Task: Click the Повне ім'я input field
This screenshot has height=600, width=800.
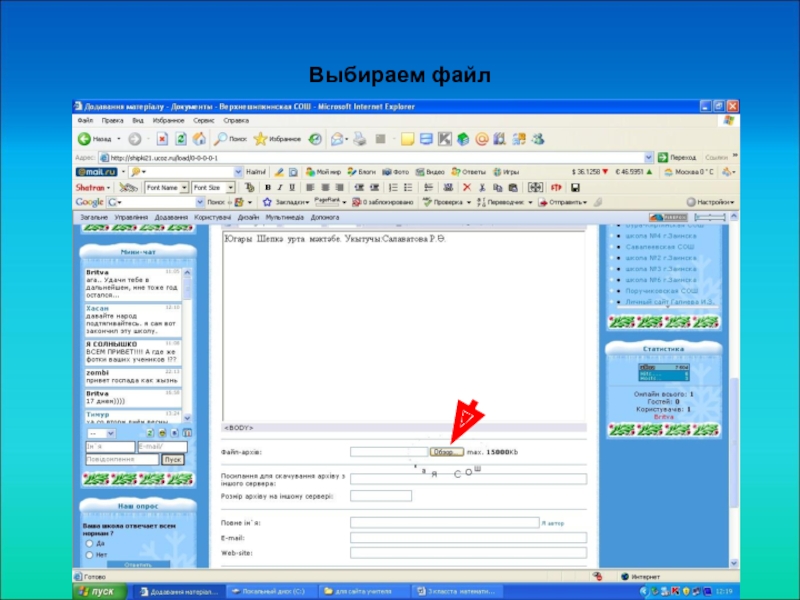Action: point(444,522)
